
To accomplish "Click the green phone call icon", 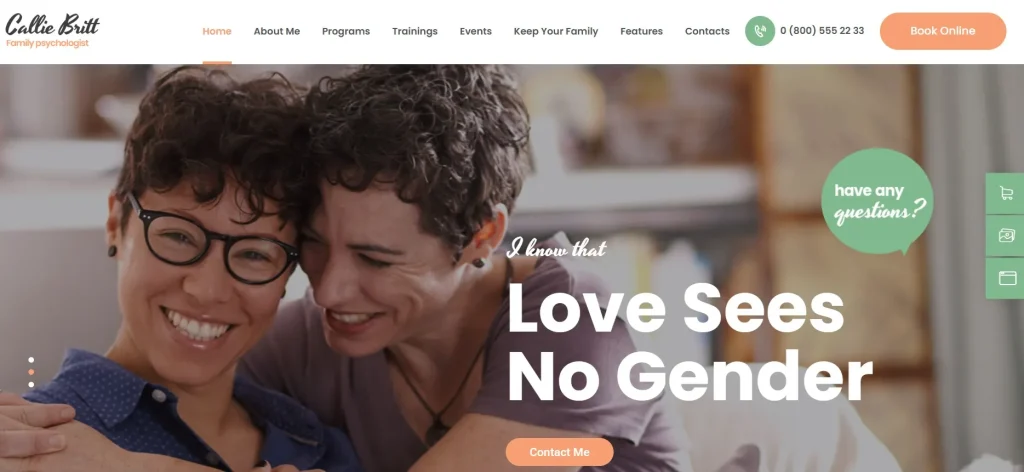I will click(x=760, y=31).
